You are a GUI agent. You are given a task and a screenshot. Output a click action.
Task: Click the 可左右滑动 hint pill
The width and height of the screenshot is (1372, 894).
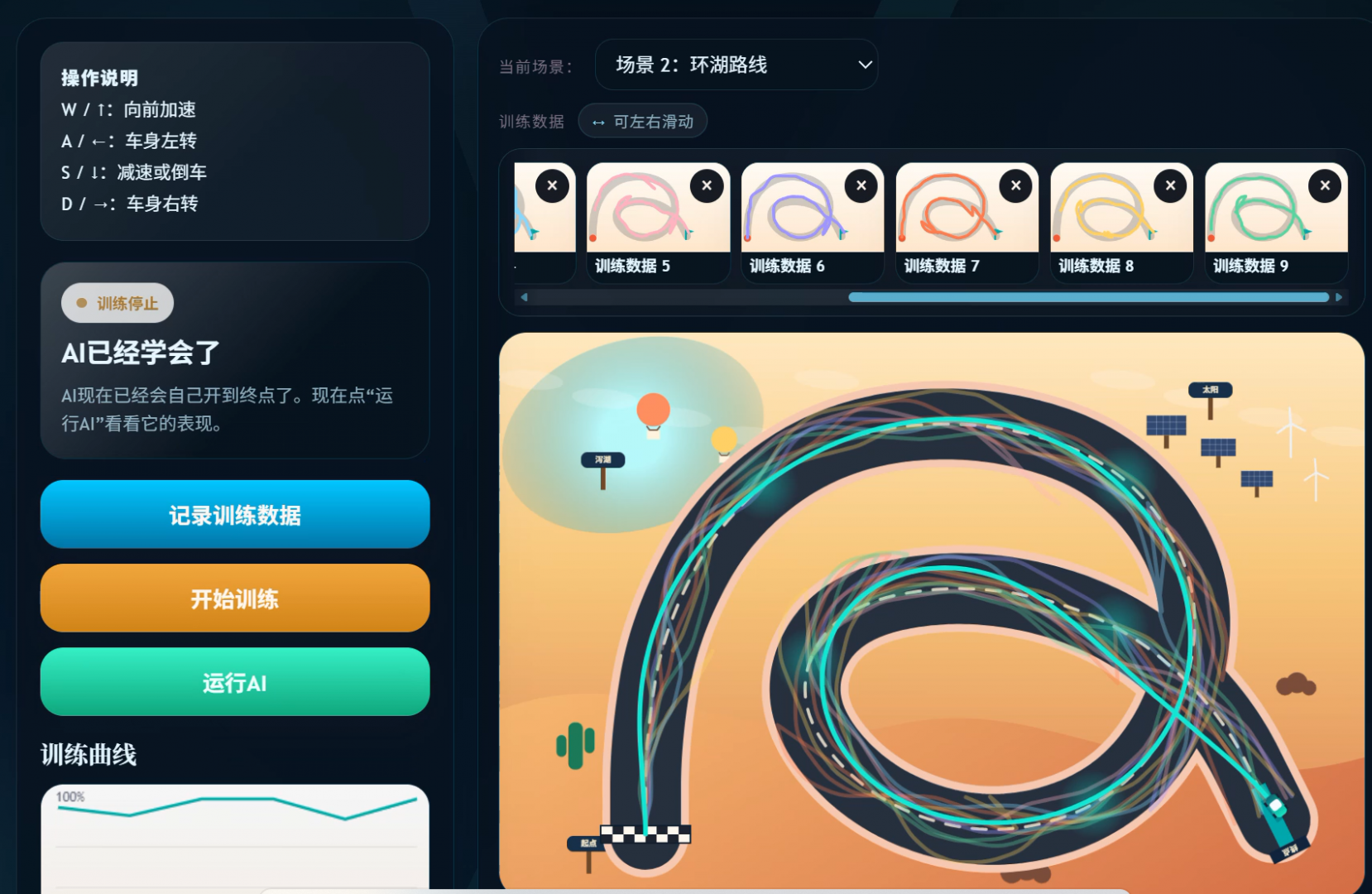tap(643, 122)
